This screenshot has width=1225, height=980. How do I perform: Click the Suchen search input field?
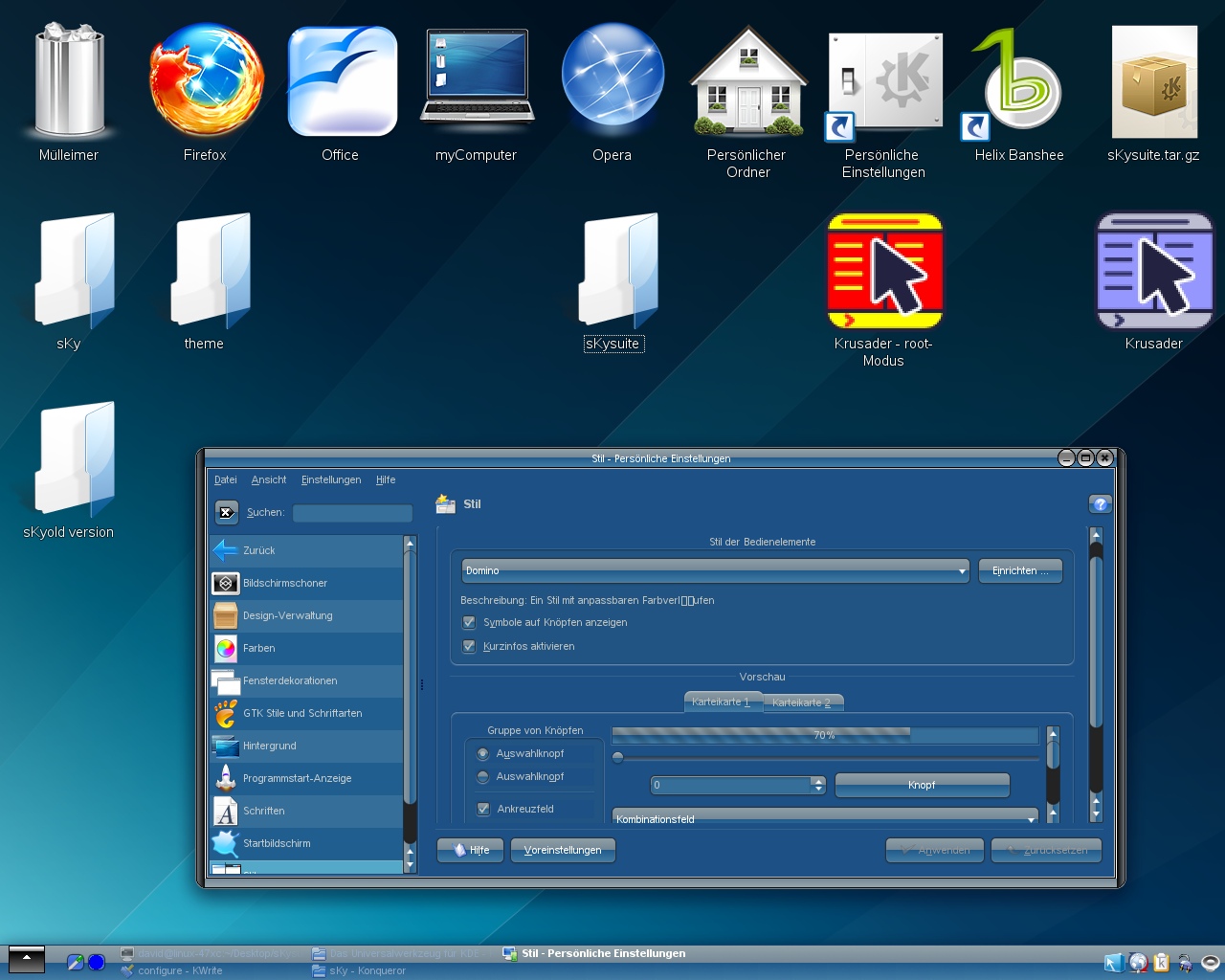352,513
